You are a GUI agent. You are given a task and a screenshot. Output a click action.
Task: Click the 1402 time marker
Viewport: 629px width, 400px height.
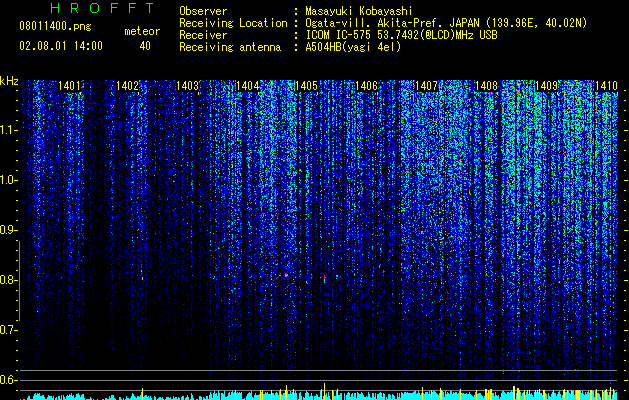[128, 86]
